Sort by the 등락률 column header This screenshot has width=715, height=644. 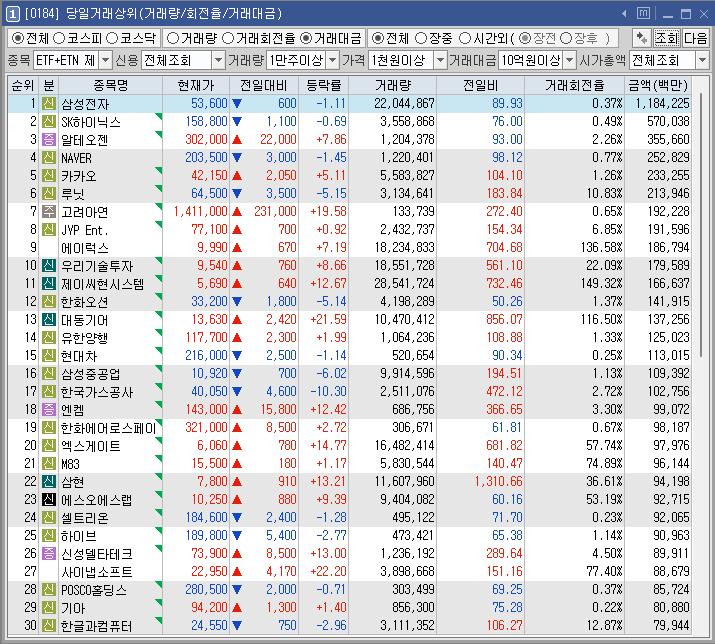(324, 85)
